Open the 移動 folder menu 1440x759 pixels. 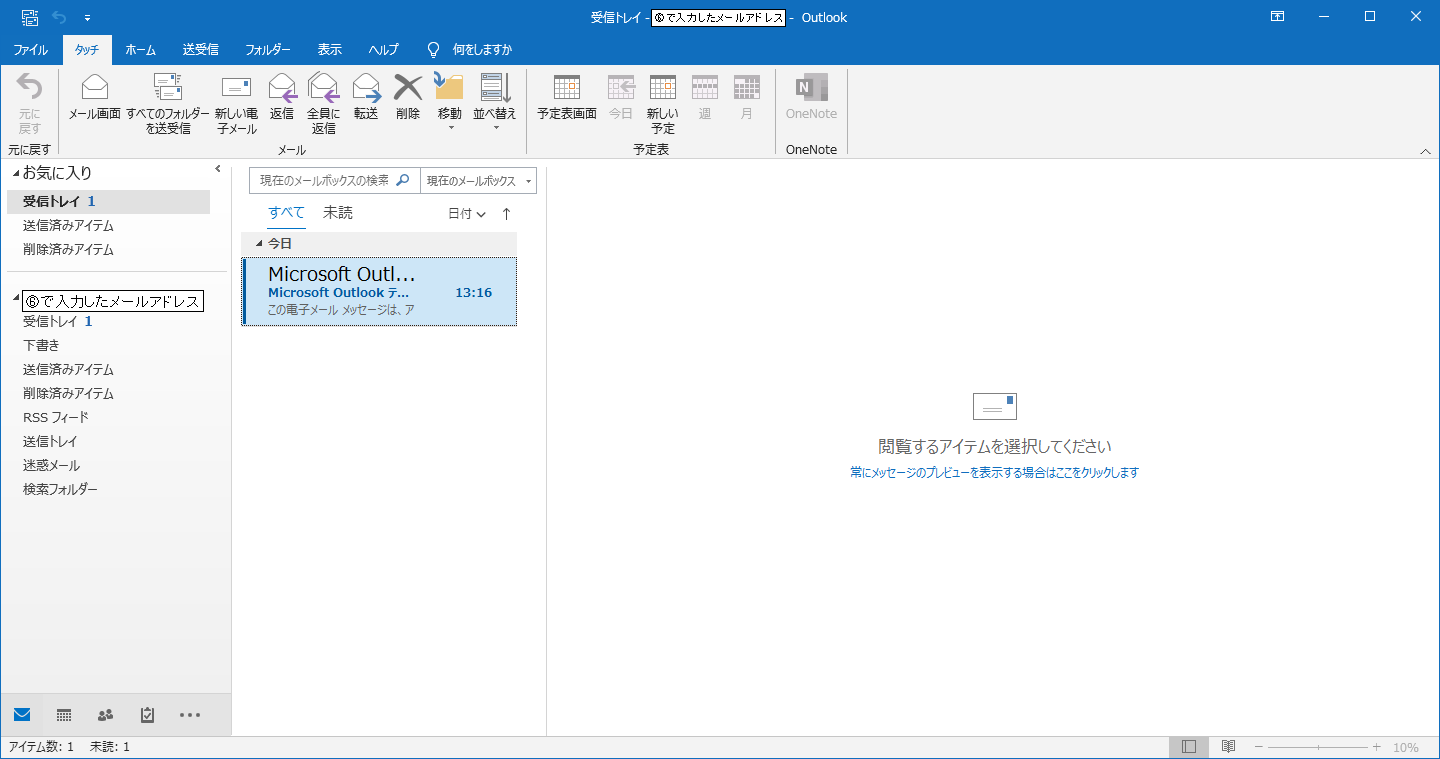pos(450,102)
